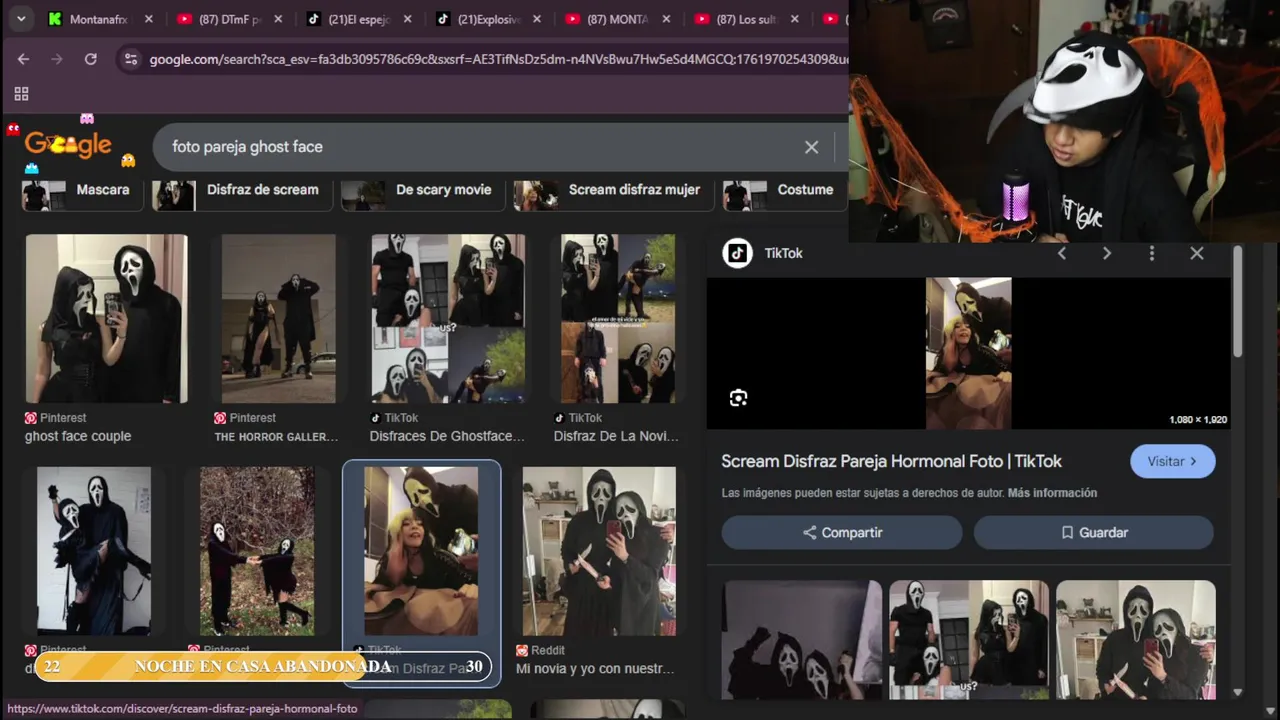The height and width of the screenshot is (720, 1280).
Task: Open the related Ghostface mirror selfie in preview panel
Action: pyautogui.click(x=1136, y=640)
